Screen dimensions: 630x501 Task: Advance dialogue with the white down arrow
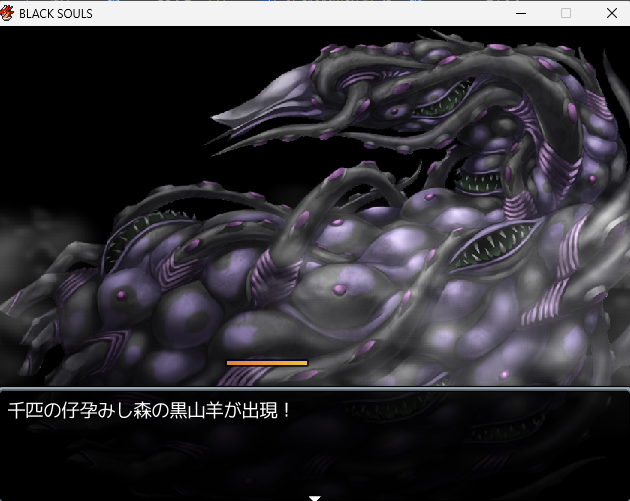click(315, 498)
